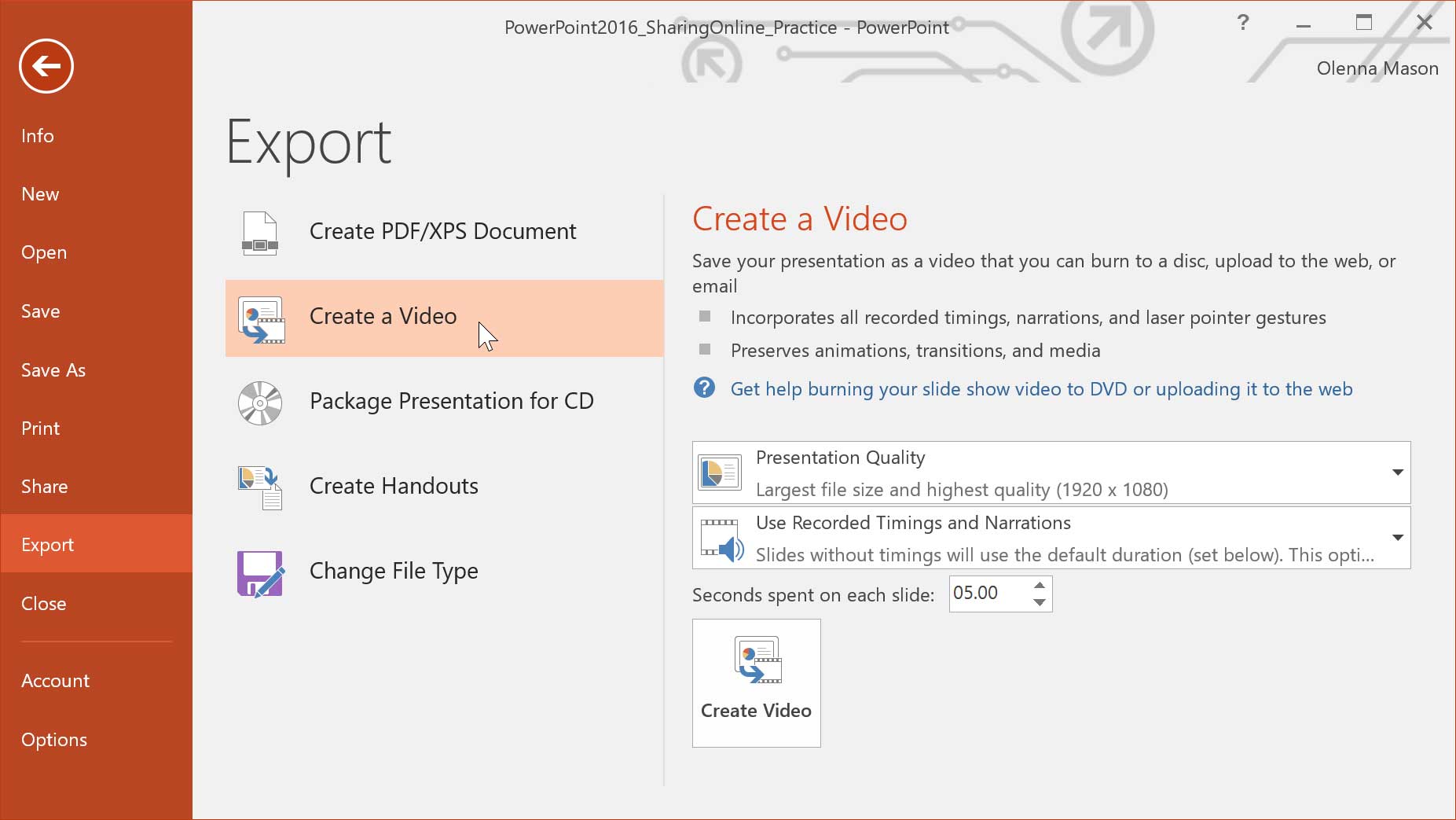Select the Create PDF/XPS Document icon

click(x=261, y=233)
